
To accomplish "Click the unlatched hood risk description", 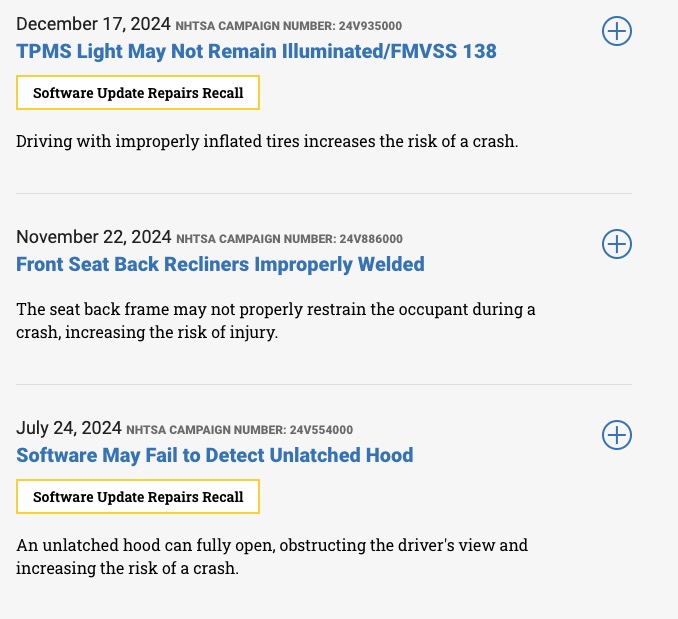I will (271, 557).
